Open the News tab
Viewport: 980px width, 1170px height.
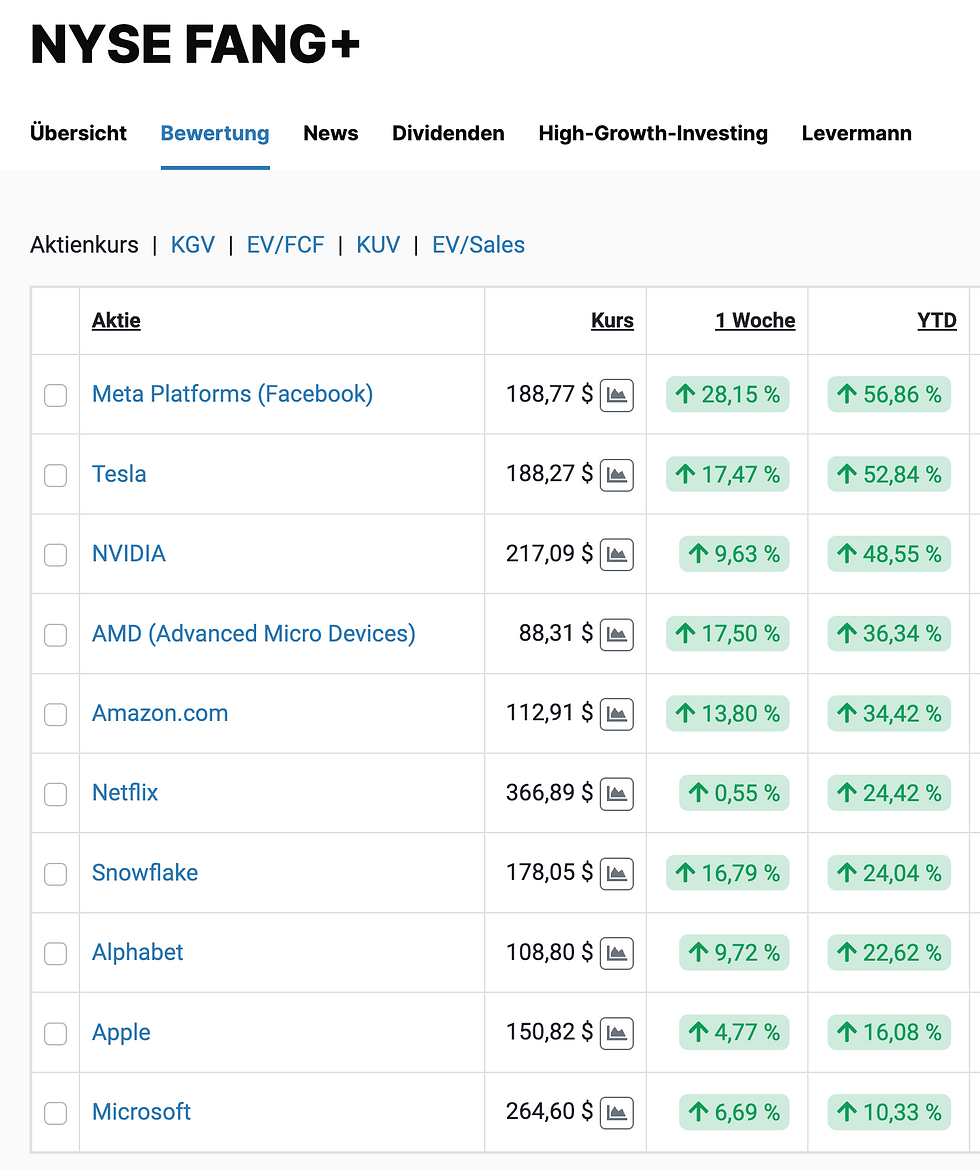[x=331, y=133]
